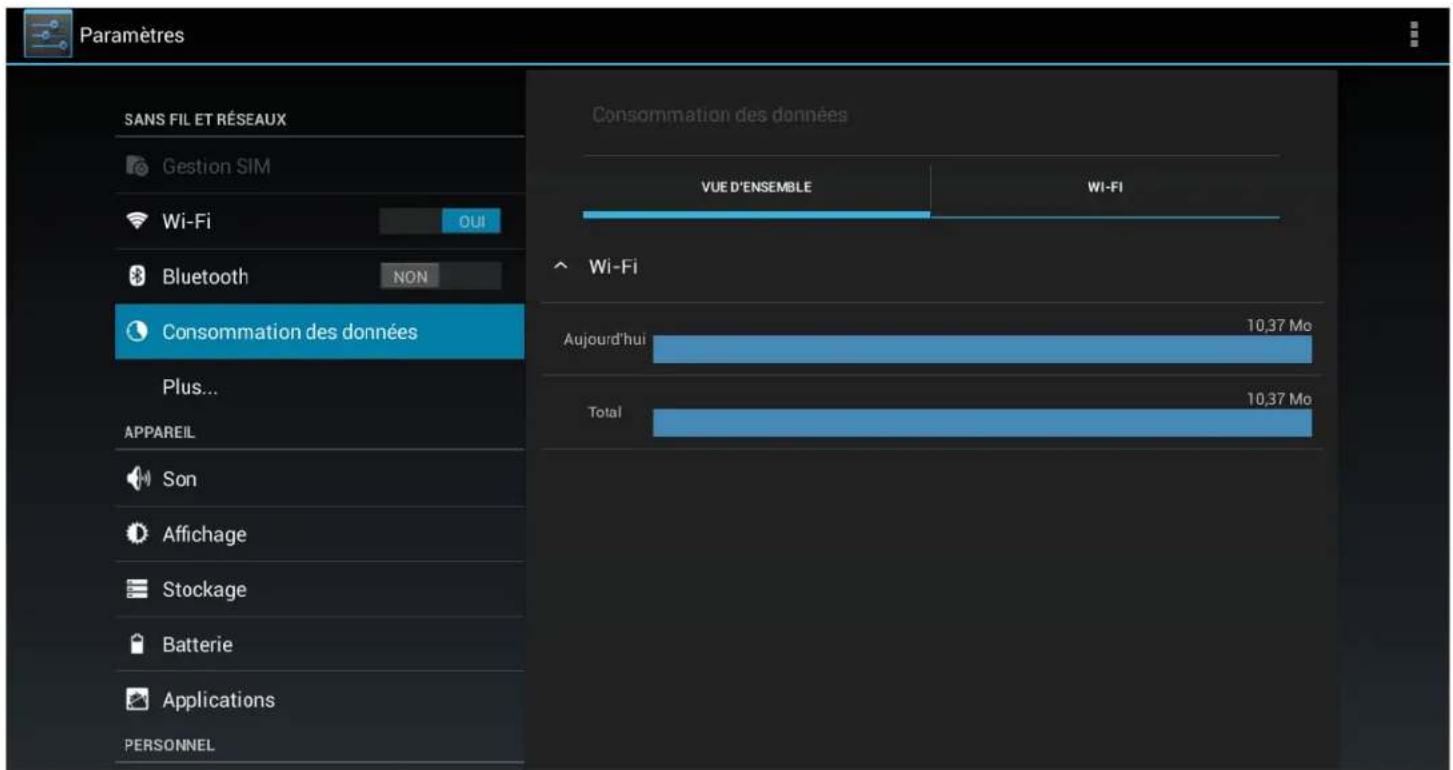Open Consommation des données settings entry
The height and width of the screenshot is (770, 1453).
320,332
